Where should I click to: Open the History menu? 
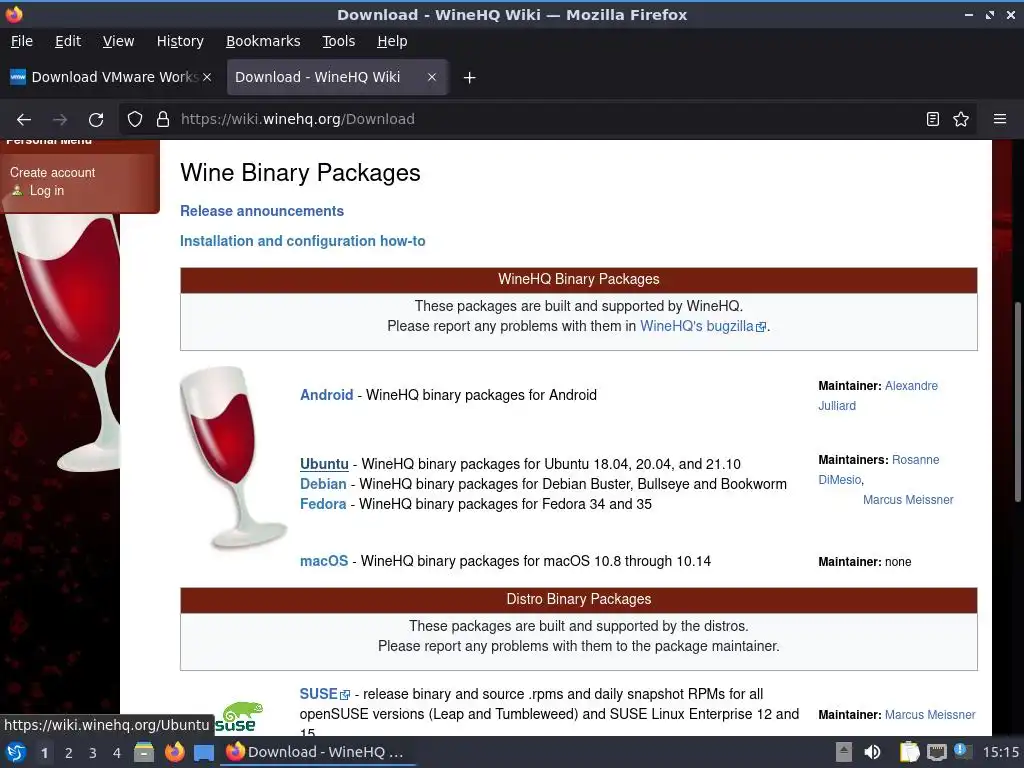pyautogui.click(x=180, y=41)
